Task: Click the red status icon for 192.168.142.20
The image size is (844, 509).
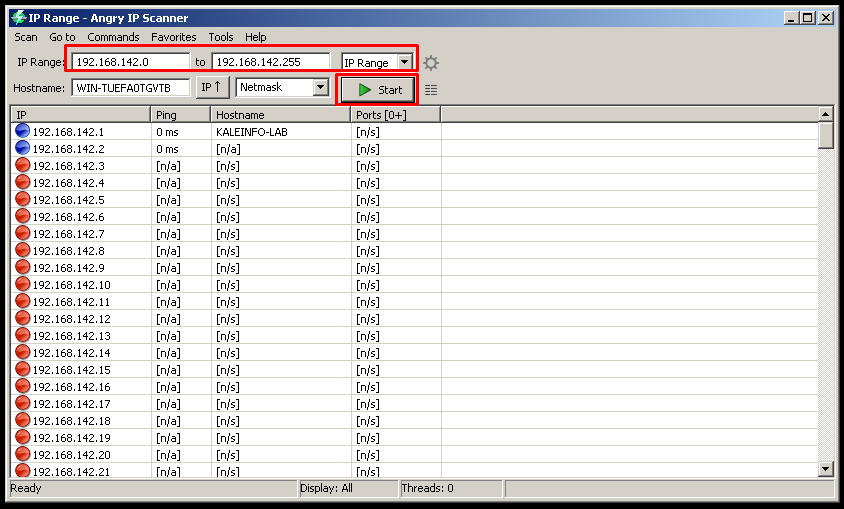Action: click(23, 455)
